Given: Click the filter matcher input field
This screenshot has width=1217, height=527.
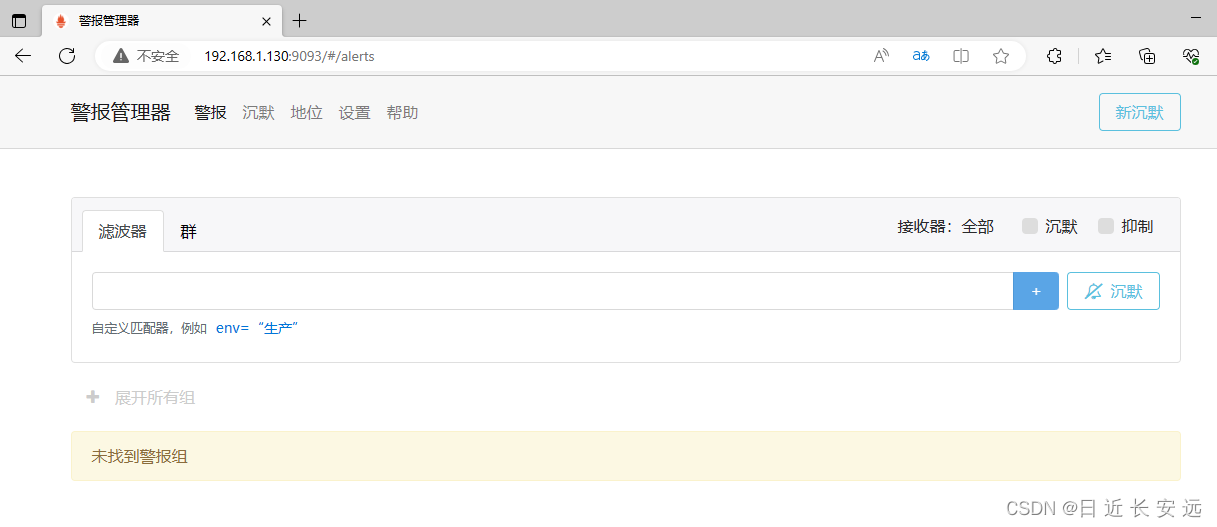Looking at the screenshot, I should coord(552,291).
